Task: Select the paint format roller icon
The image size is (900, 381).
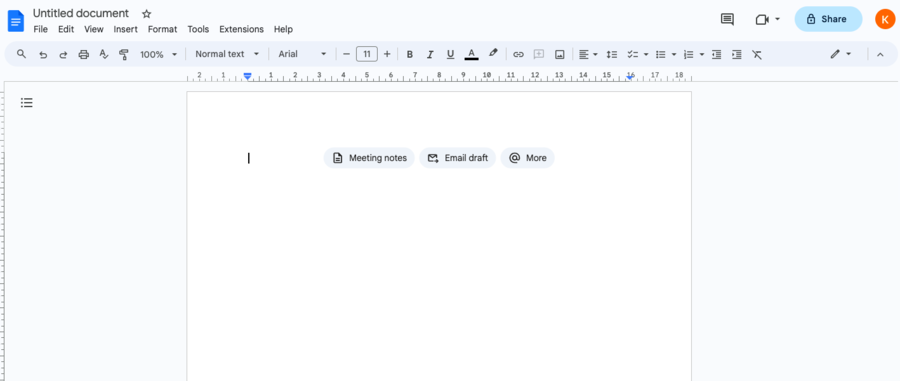Action: pos(123,55)
